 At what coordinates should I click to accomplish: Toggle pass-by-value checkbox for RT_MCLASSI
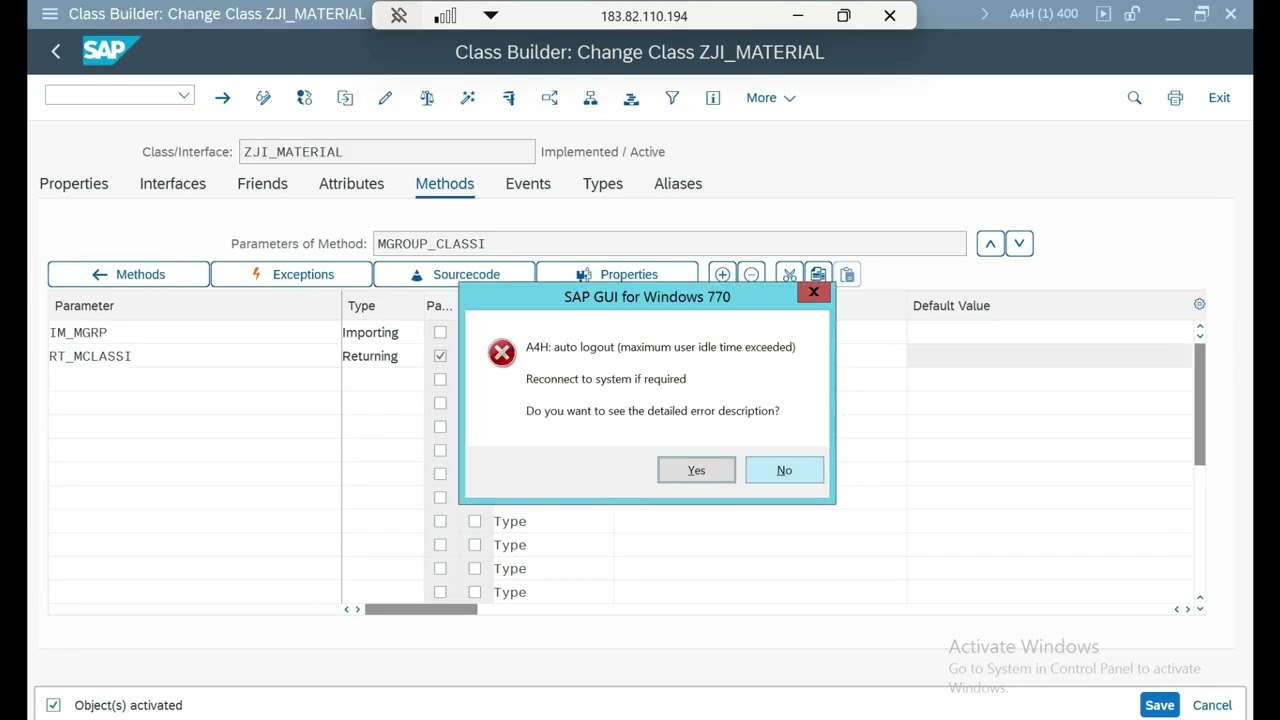tap(440, 356)
